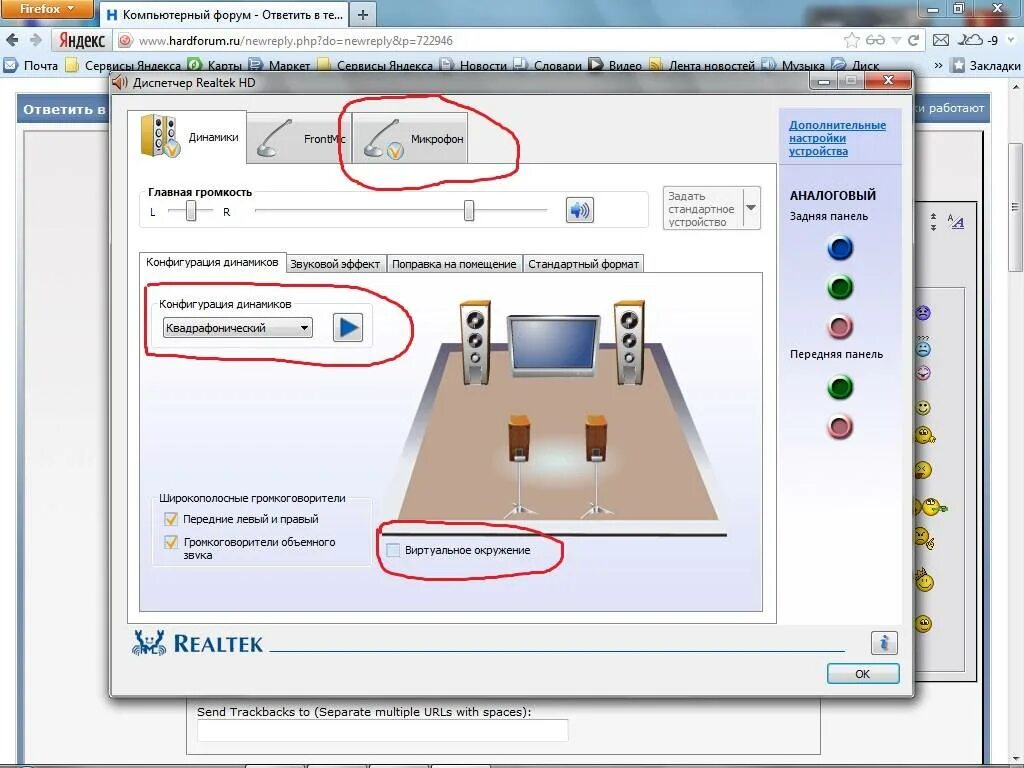
Task: Expand the bookmarks overflow chevron
Action: (938, 65)
